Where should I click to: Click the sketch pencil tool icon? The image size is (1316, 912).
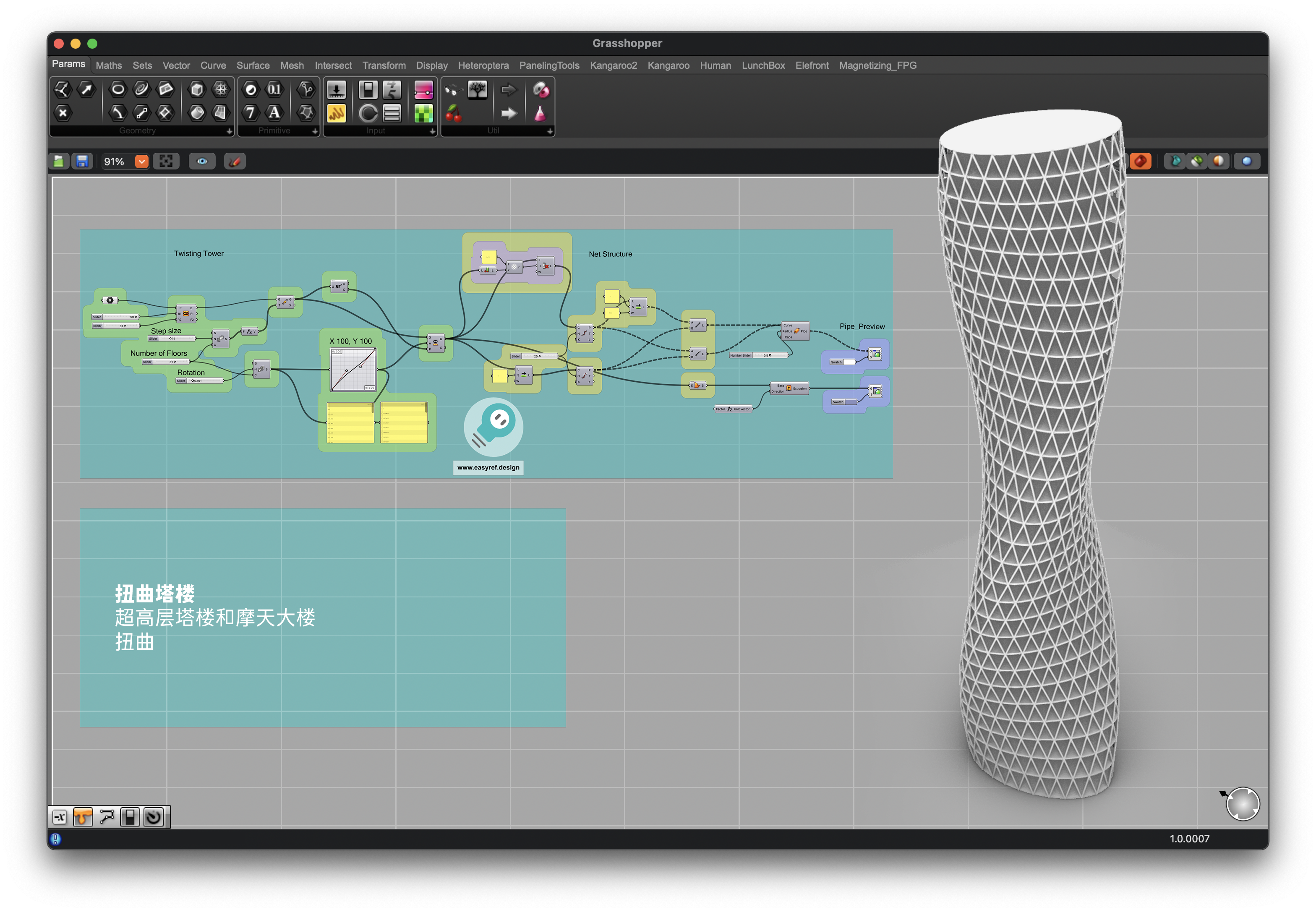(235, 162)
